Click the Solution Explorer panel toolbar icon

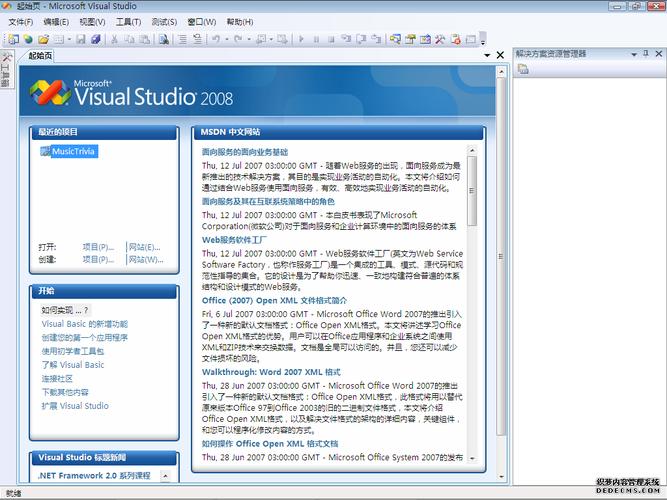click(523, 69)
